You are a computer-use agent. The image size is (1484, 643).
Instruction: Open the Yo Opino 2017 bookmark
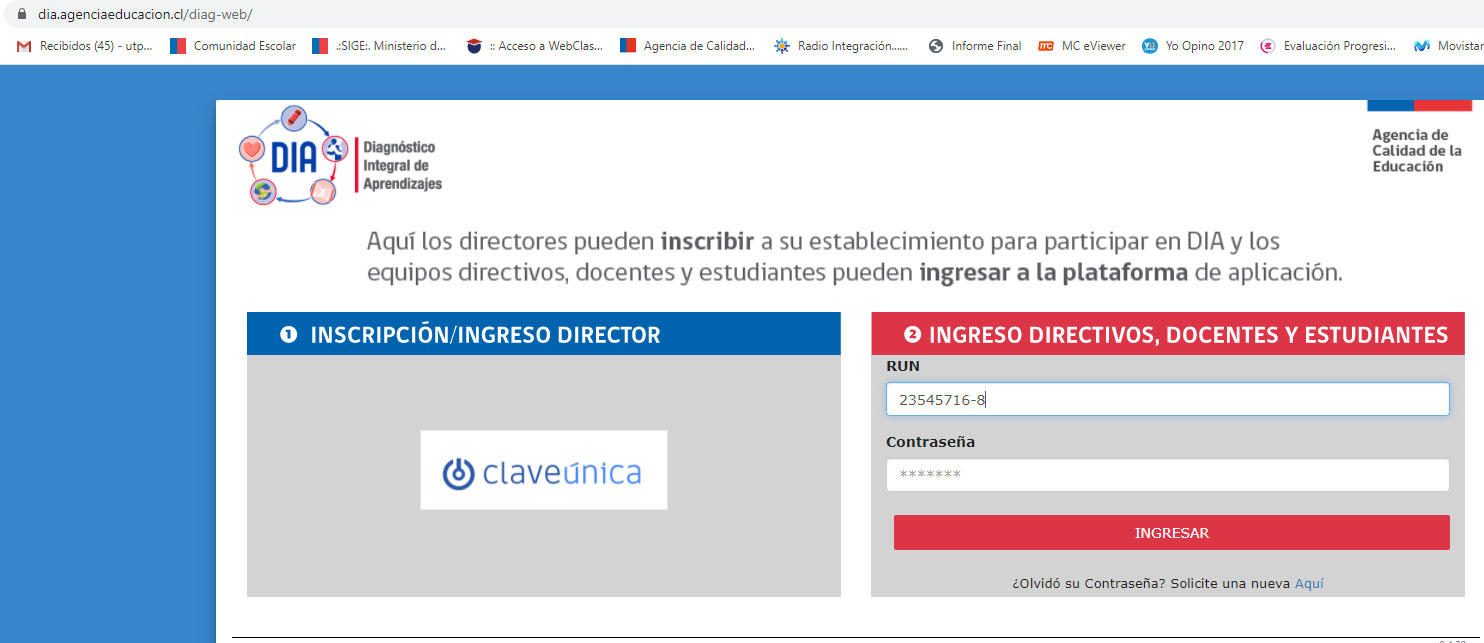point(1193,46)
